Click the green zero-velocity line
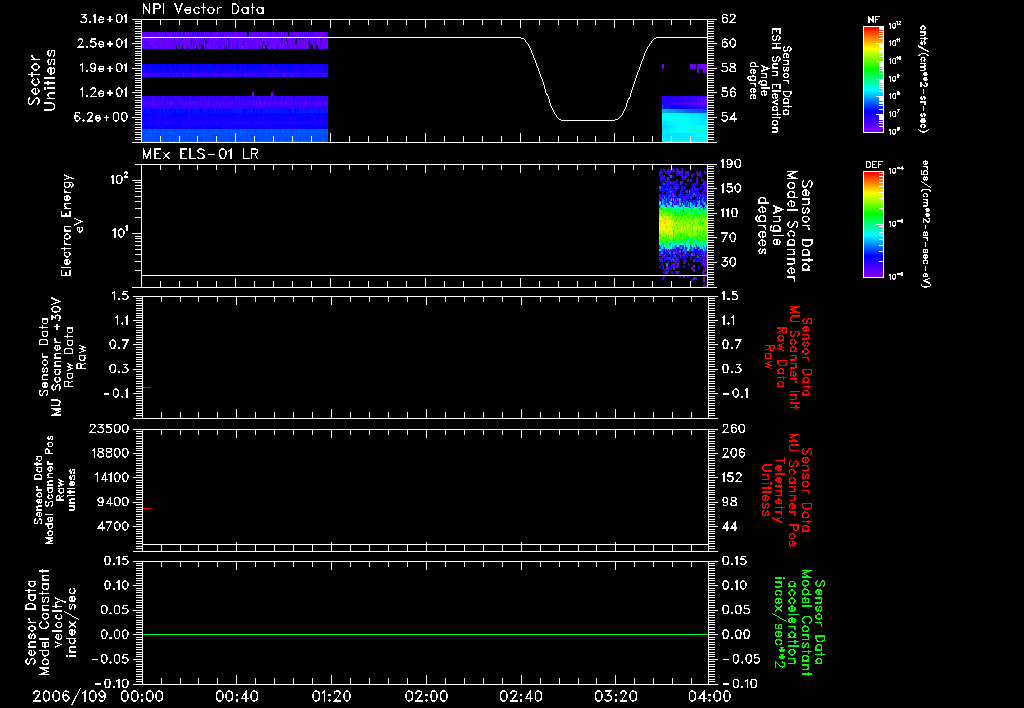Image resolution: width=1024 pixels, height=708 pixels. click(x=425, y=634)
